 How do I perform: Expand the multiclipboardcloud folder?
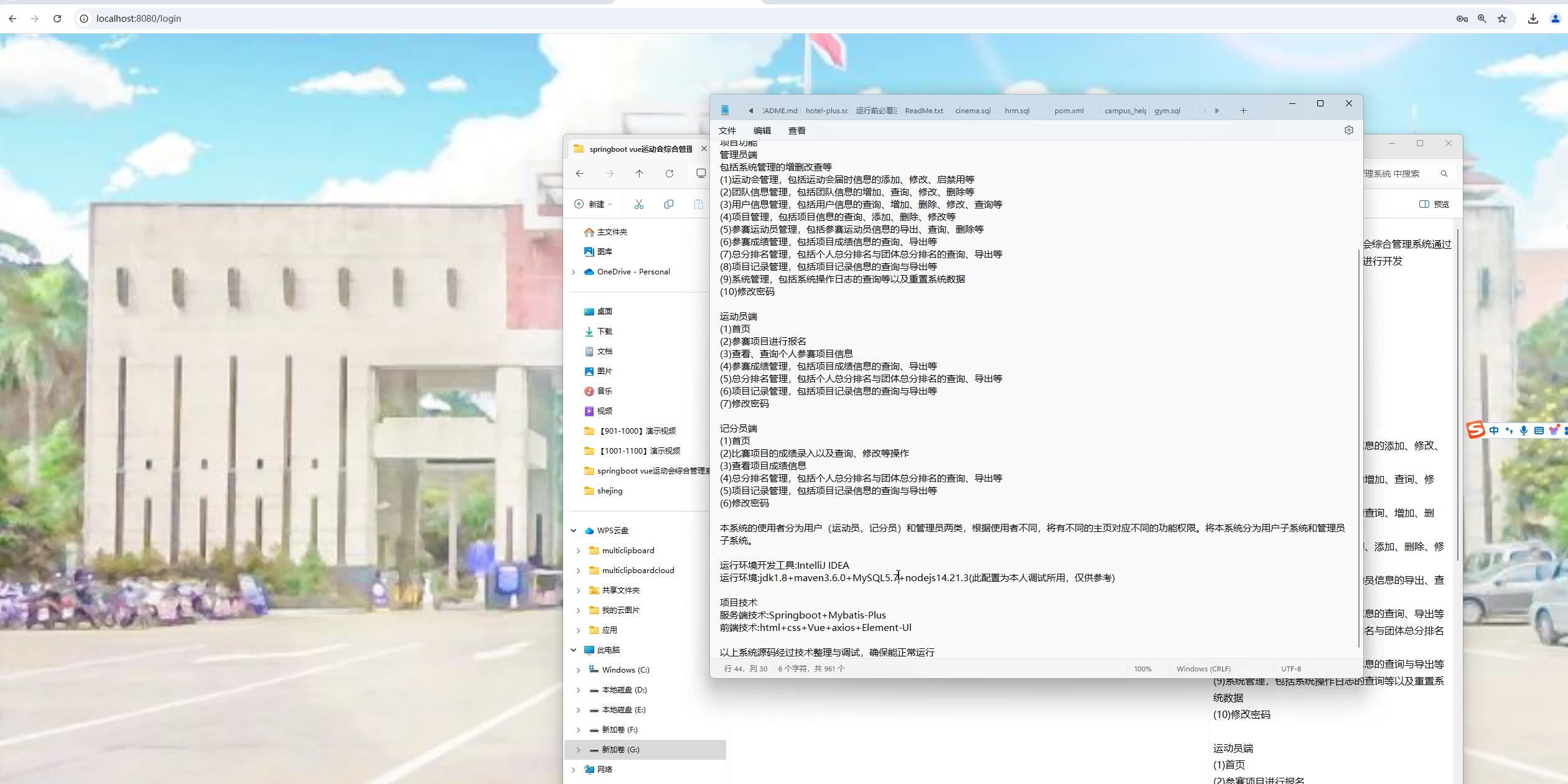tap(578, 571)
